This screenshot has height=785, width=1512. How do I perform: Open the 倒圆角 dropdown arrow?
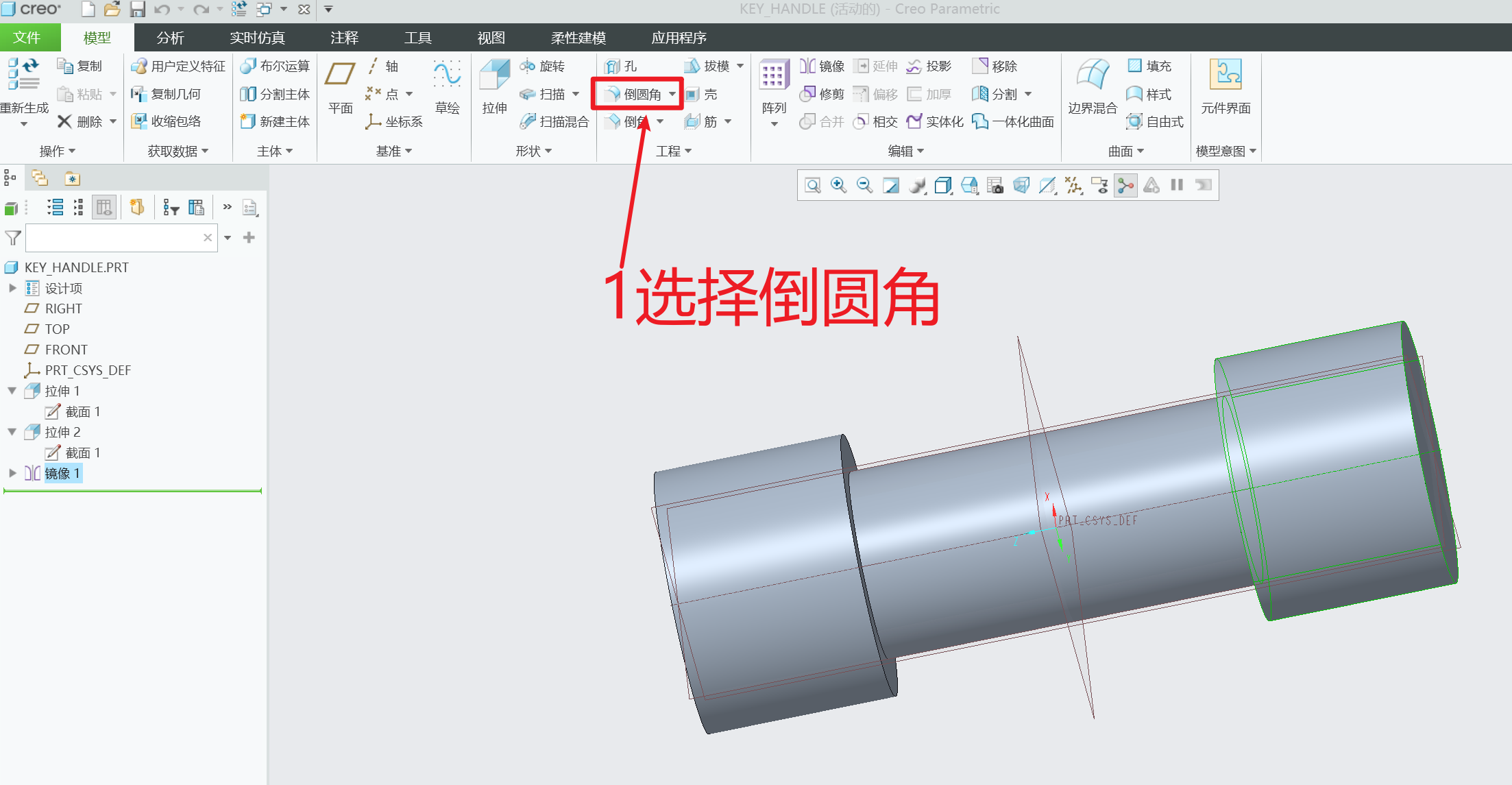pyautogui.click(x=672, y=95)
